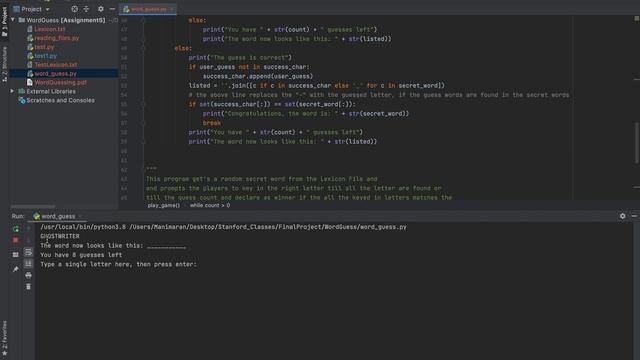This screenshot has width=640, height=360.
Task: Click the Restore Layout icon in Run toolbar
Action: 16,255
